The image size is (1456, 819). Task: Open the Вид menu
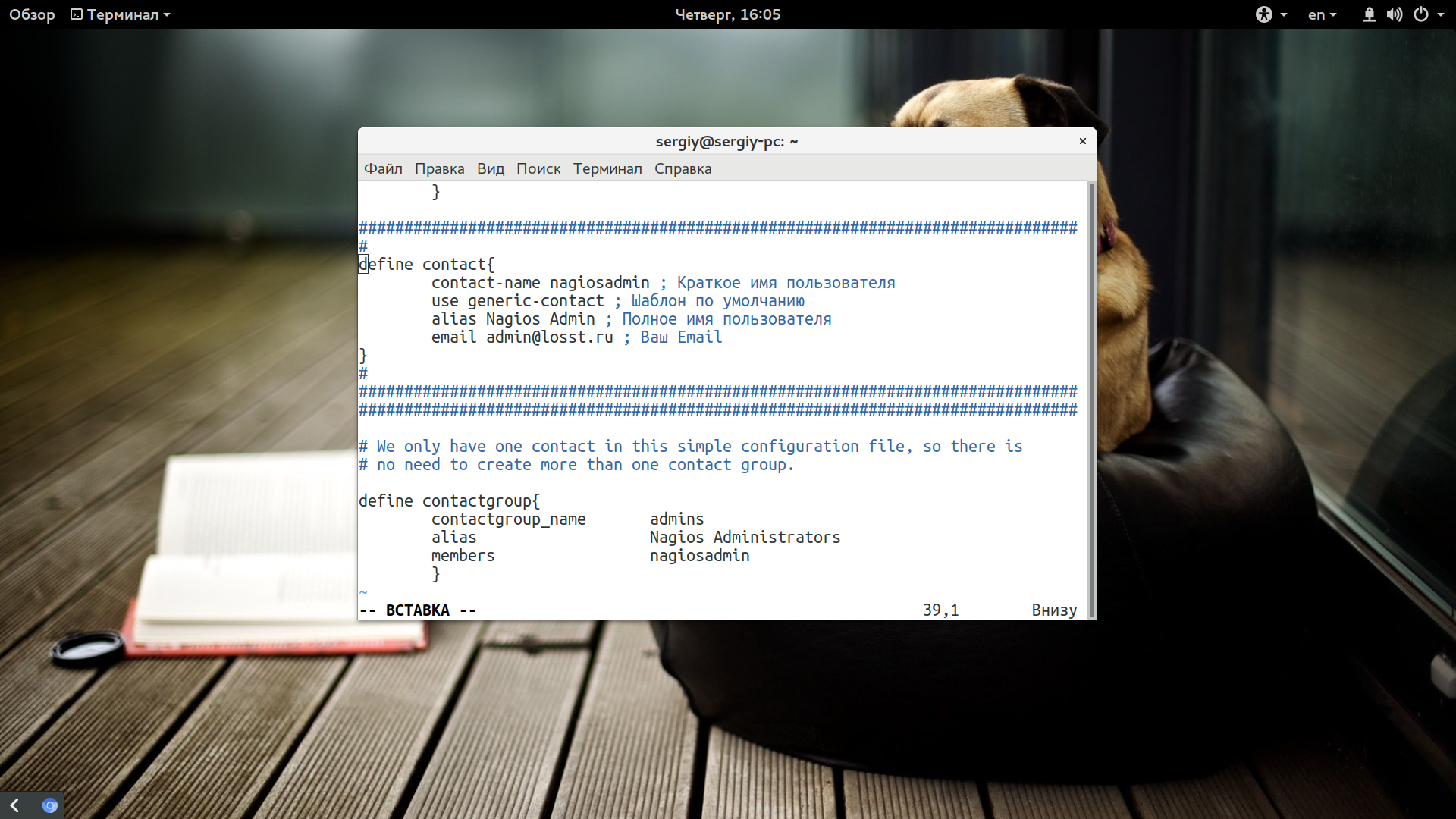[x=491, y=168]
